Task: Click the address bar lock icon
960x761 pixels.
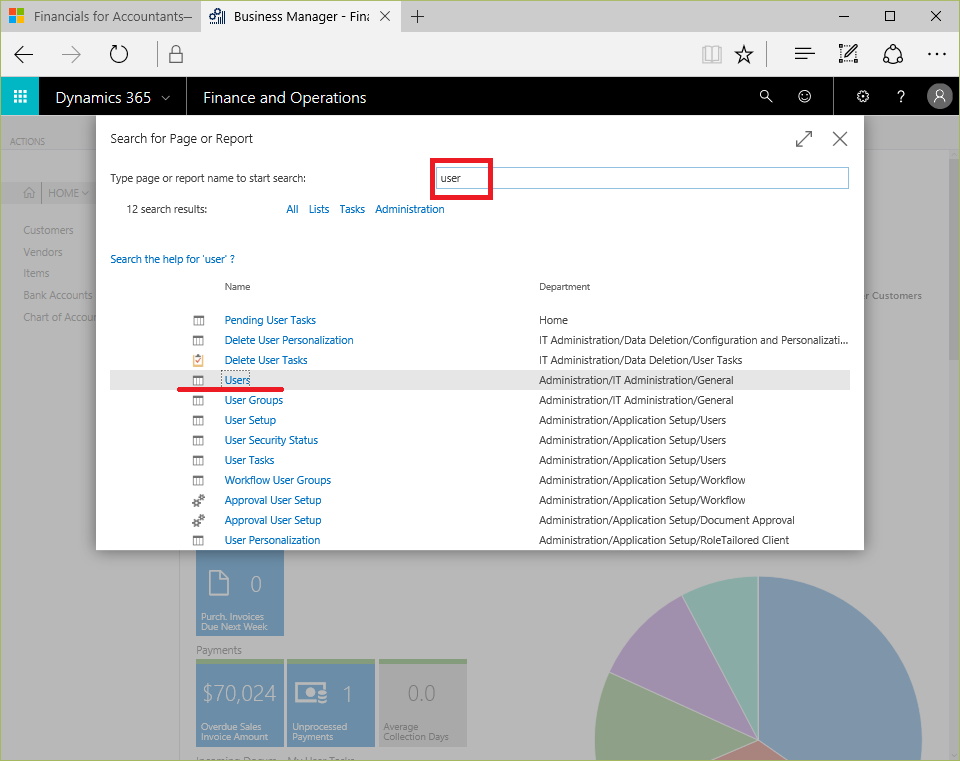Action: [x=176, y=54]
